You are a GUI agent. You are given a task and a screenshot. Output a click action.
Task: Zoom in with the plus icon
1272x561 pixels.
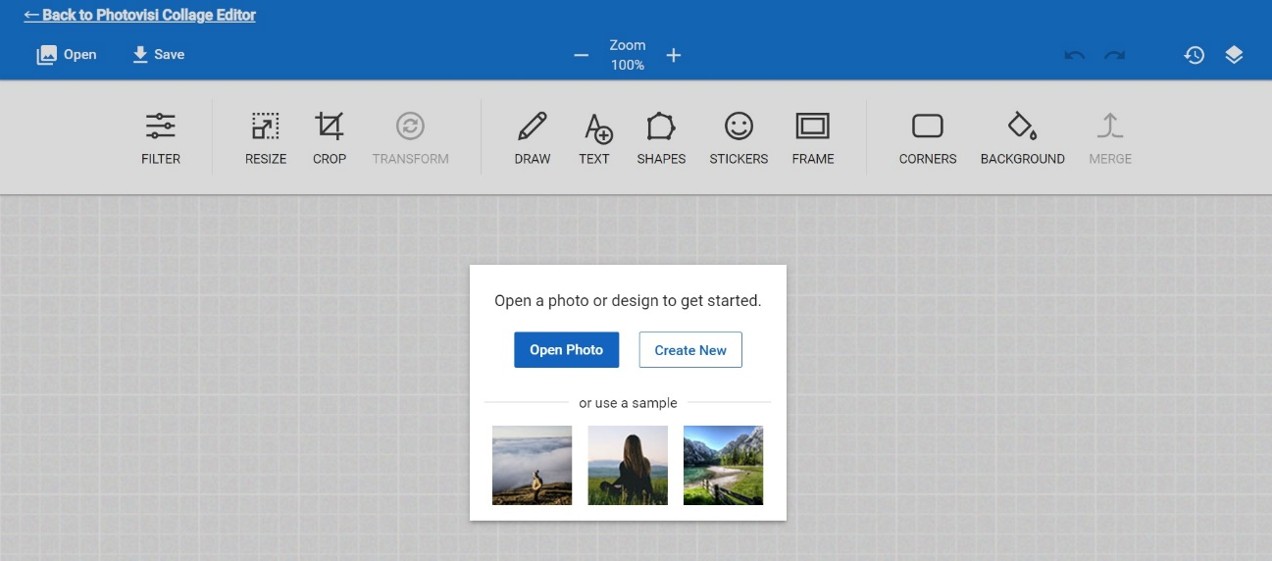[x=674, y=55]
